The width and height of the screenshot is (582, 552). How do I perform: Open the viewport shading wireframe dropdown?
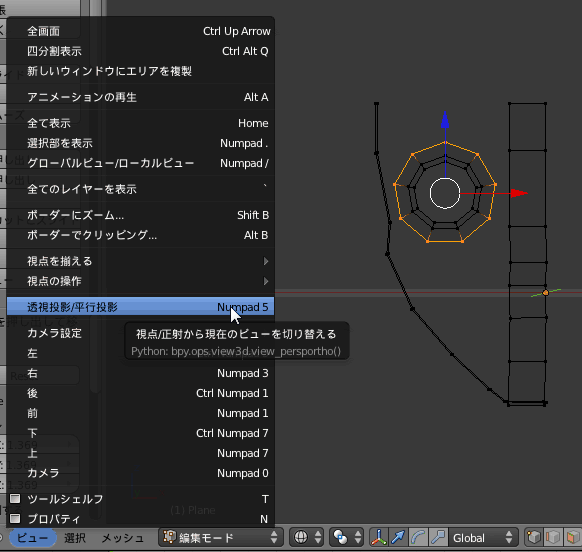point(307,537)
